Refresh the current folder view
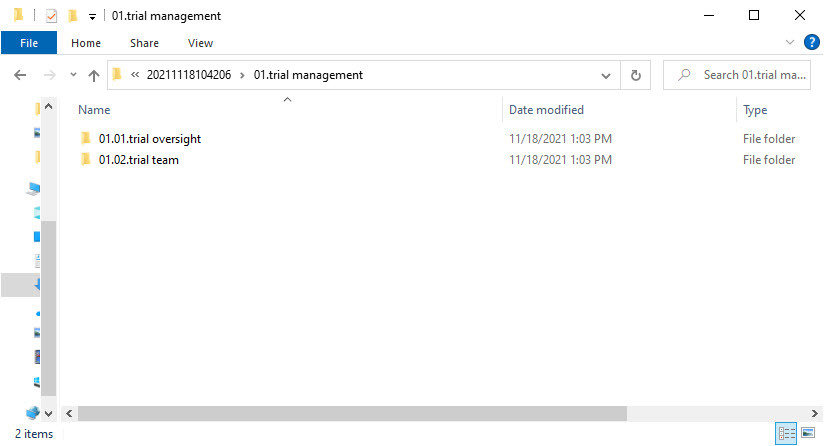The height and width of the screenshot is (446, 824). 635,75
